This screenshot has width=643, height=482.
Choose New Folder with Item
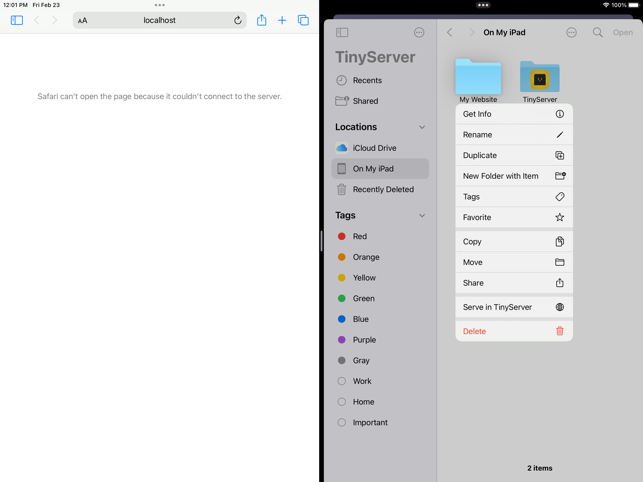click(x=514, y=176)
